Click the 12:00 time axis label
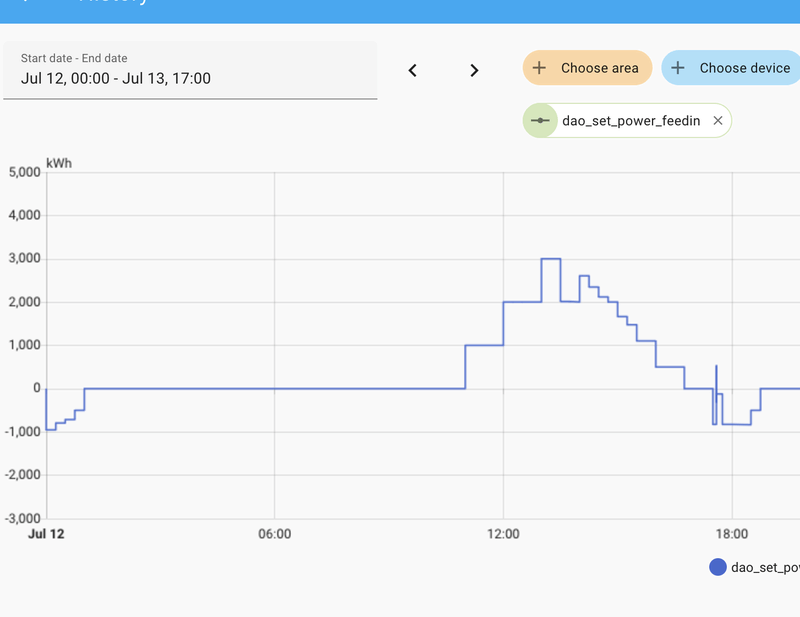This screenshot has height=617, width=800. 503,534
